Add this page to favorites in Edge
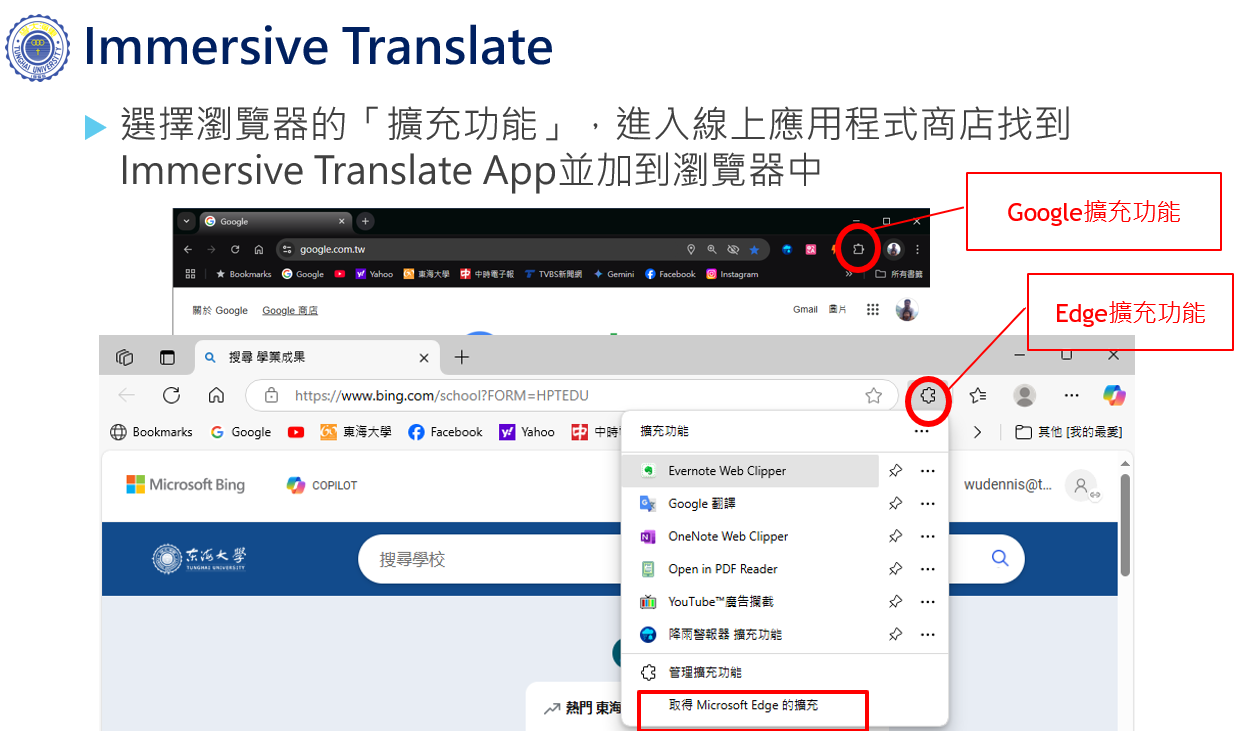 pos(873,395)
